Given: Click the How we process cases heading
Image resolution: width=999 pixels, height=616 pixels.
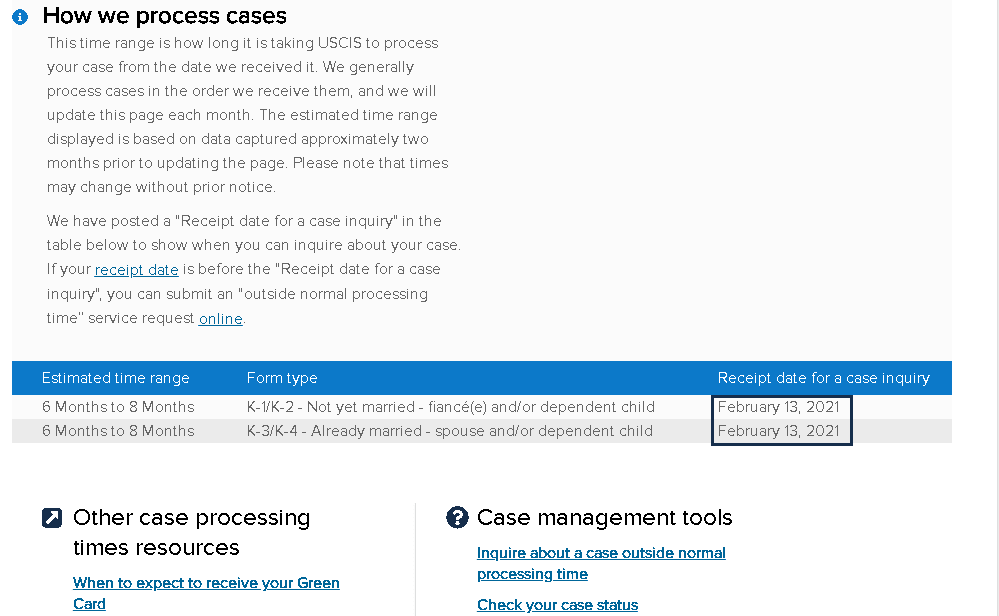Looking at the screenshot, I should (165, 16).
